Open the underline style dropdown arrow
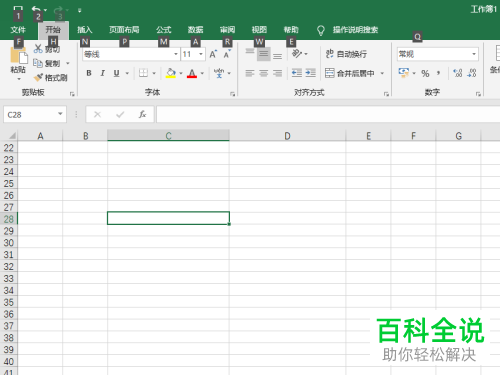This screenshot has width=500, height=375. coord(127,73)
